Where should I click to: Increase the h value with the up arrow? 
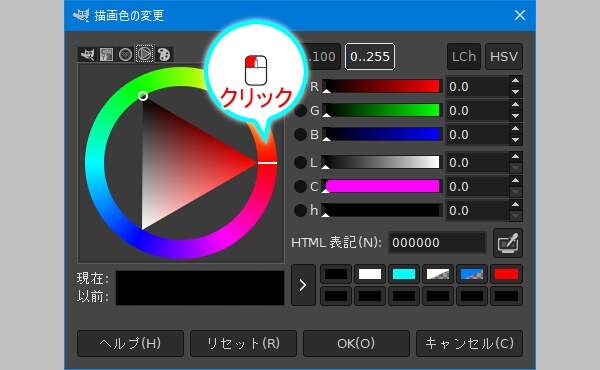pyautogui.click(x=515, y=204)
